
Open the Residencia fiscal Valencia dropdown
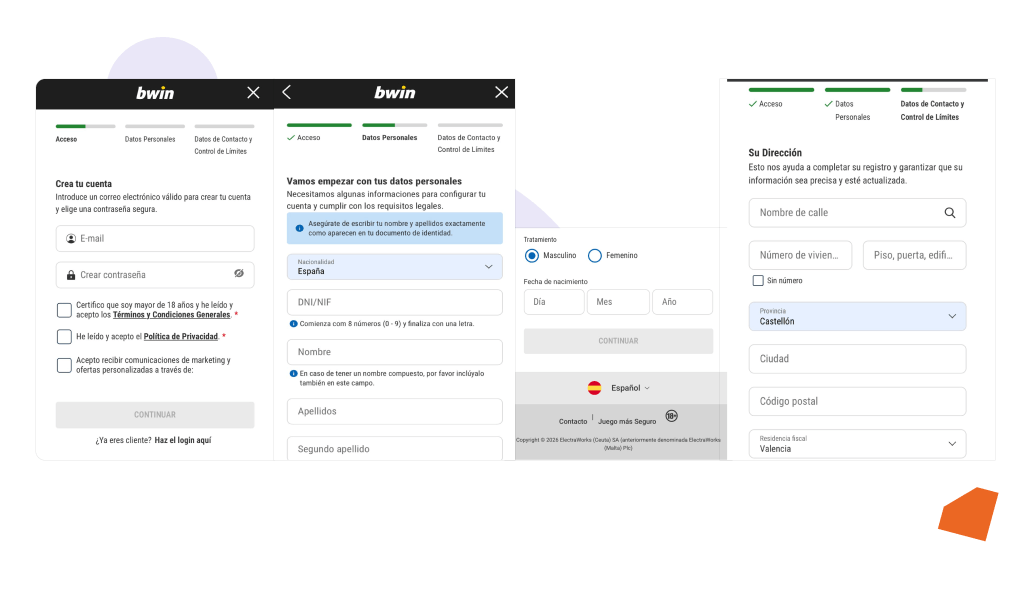[x=857, y=444]
